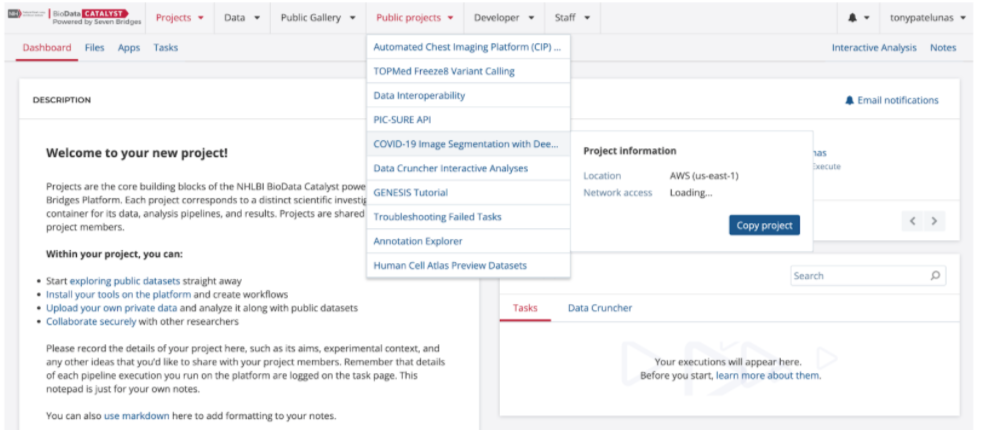Follow the Collaborate securely link
981x430 pixels.
point(91,322)
